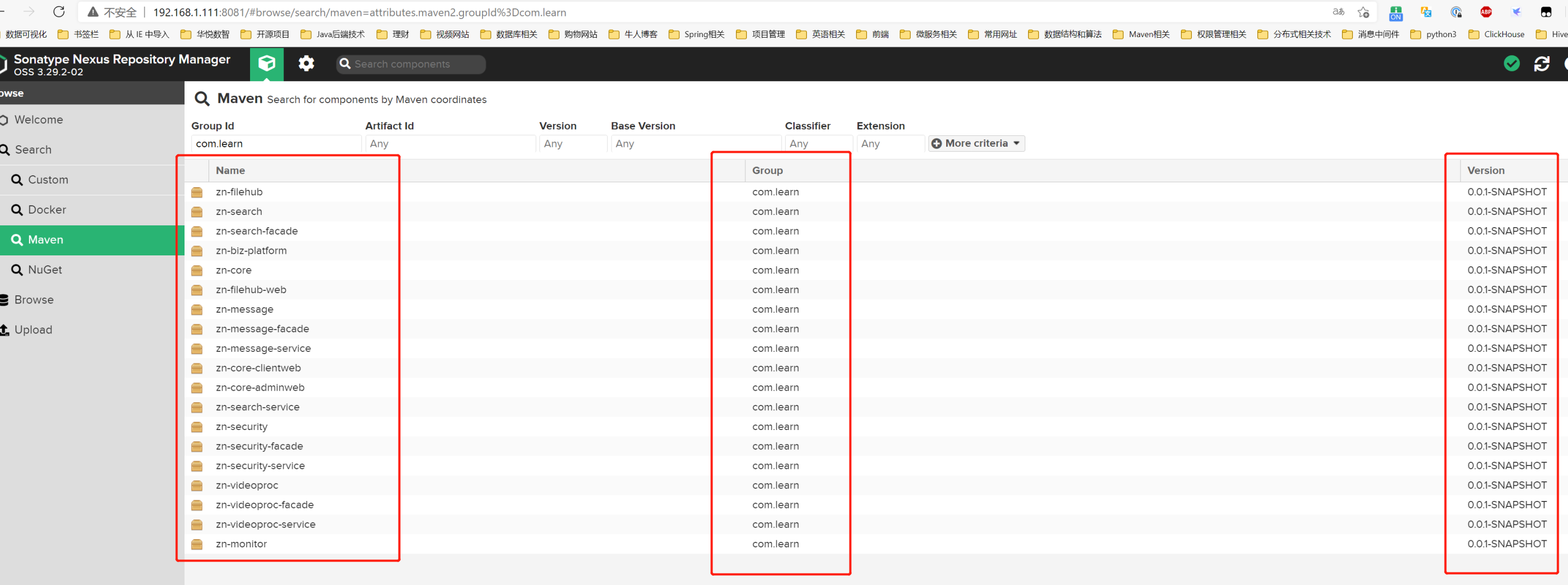
Task: Open the More criteria dropdown
Action: 976,144
